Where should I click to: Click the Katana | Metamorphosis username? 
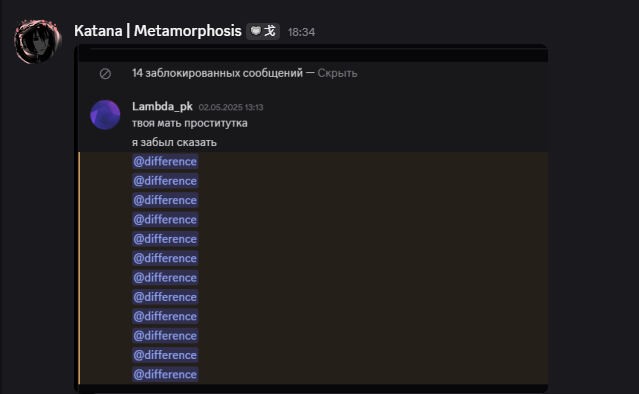pyautogui.click(x=158, y=31)
